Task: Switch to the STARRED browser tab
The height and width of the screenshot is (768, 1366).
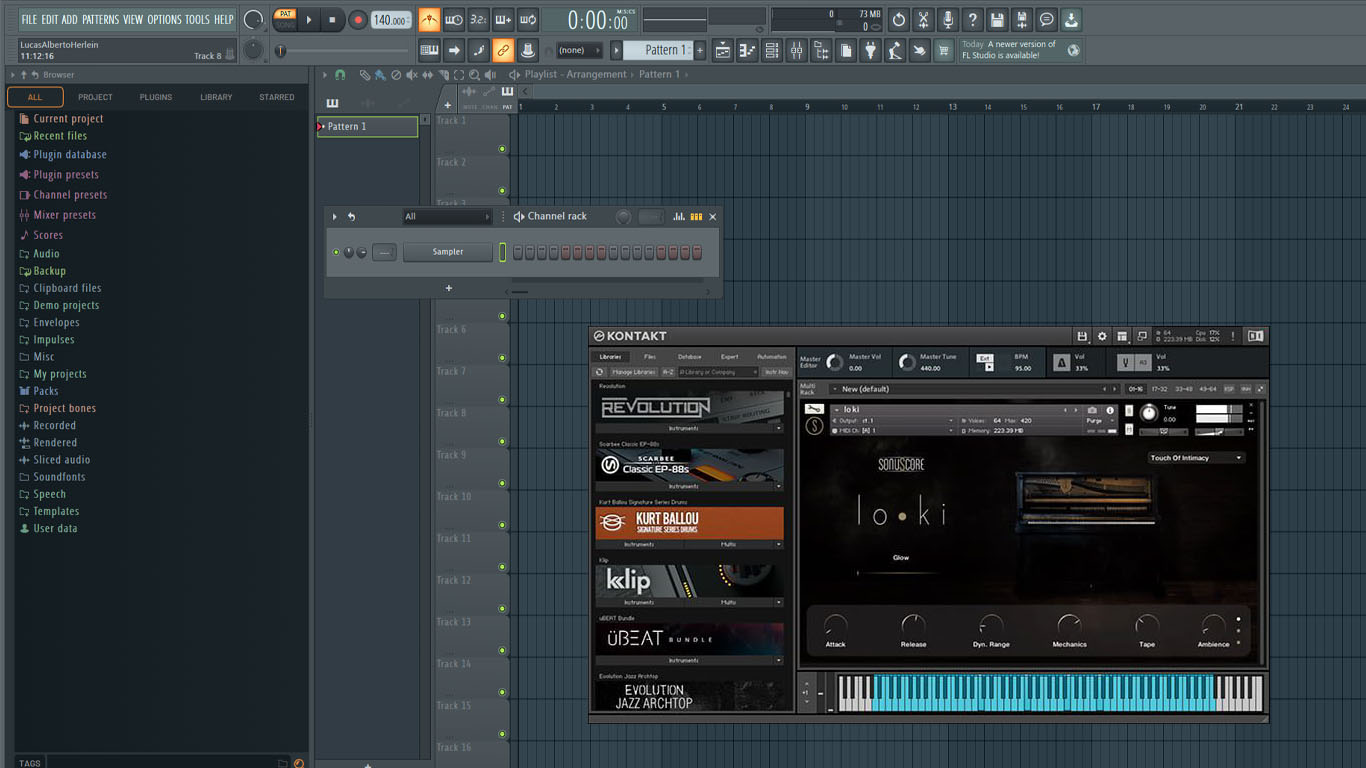Action: (x=277, y=97)
